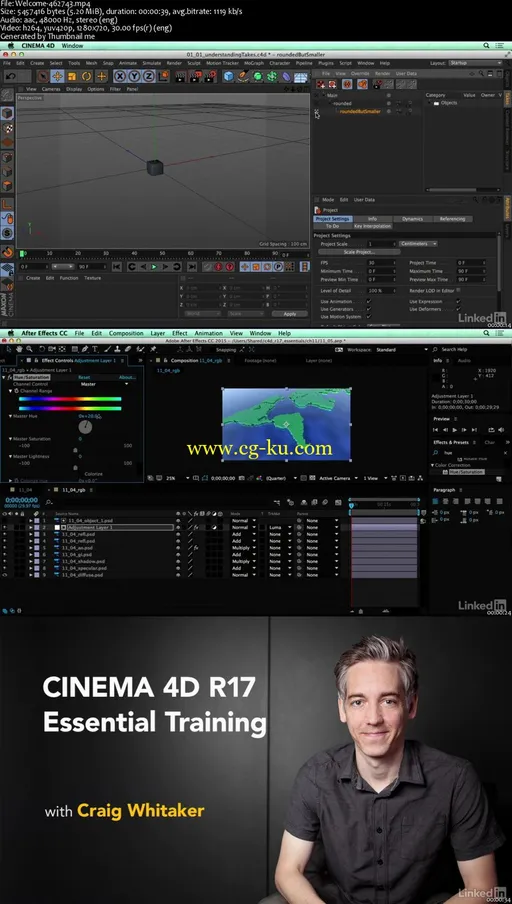Select the Hand tool in After Effects

pos(19,349)
